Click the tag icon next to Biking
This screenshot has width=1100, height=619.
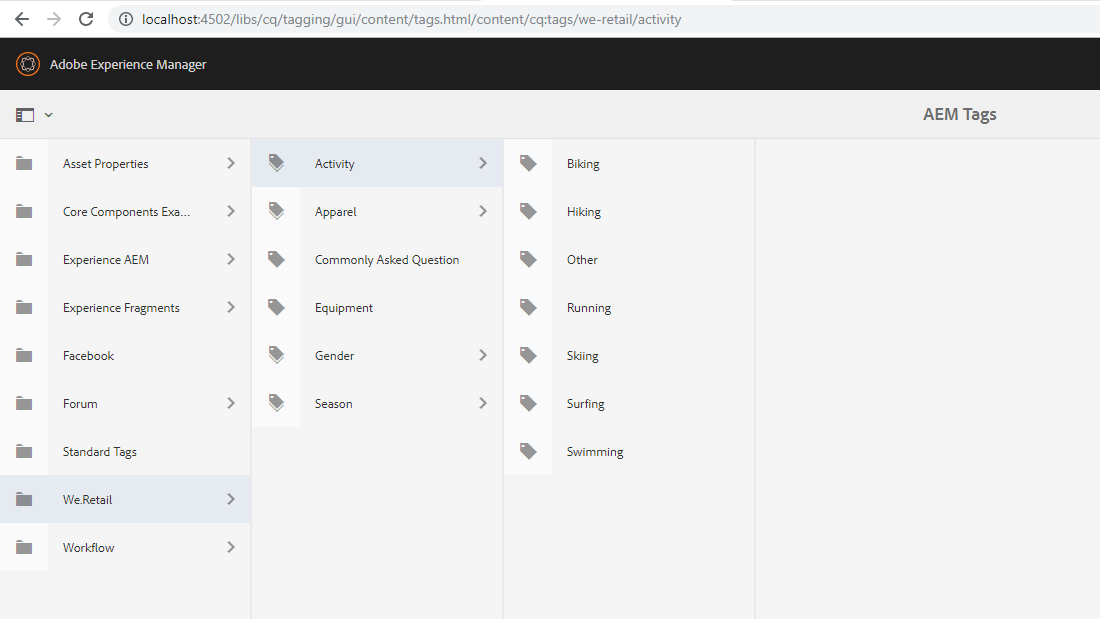pos(528,163)
